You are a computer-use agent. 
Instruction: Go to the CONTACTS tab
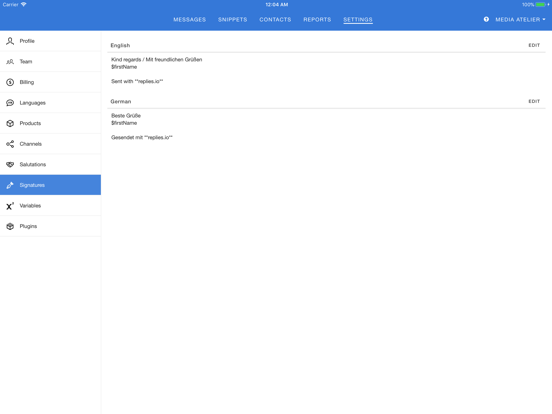click(275, 20)
